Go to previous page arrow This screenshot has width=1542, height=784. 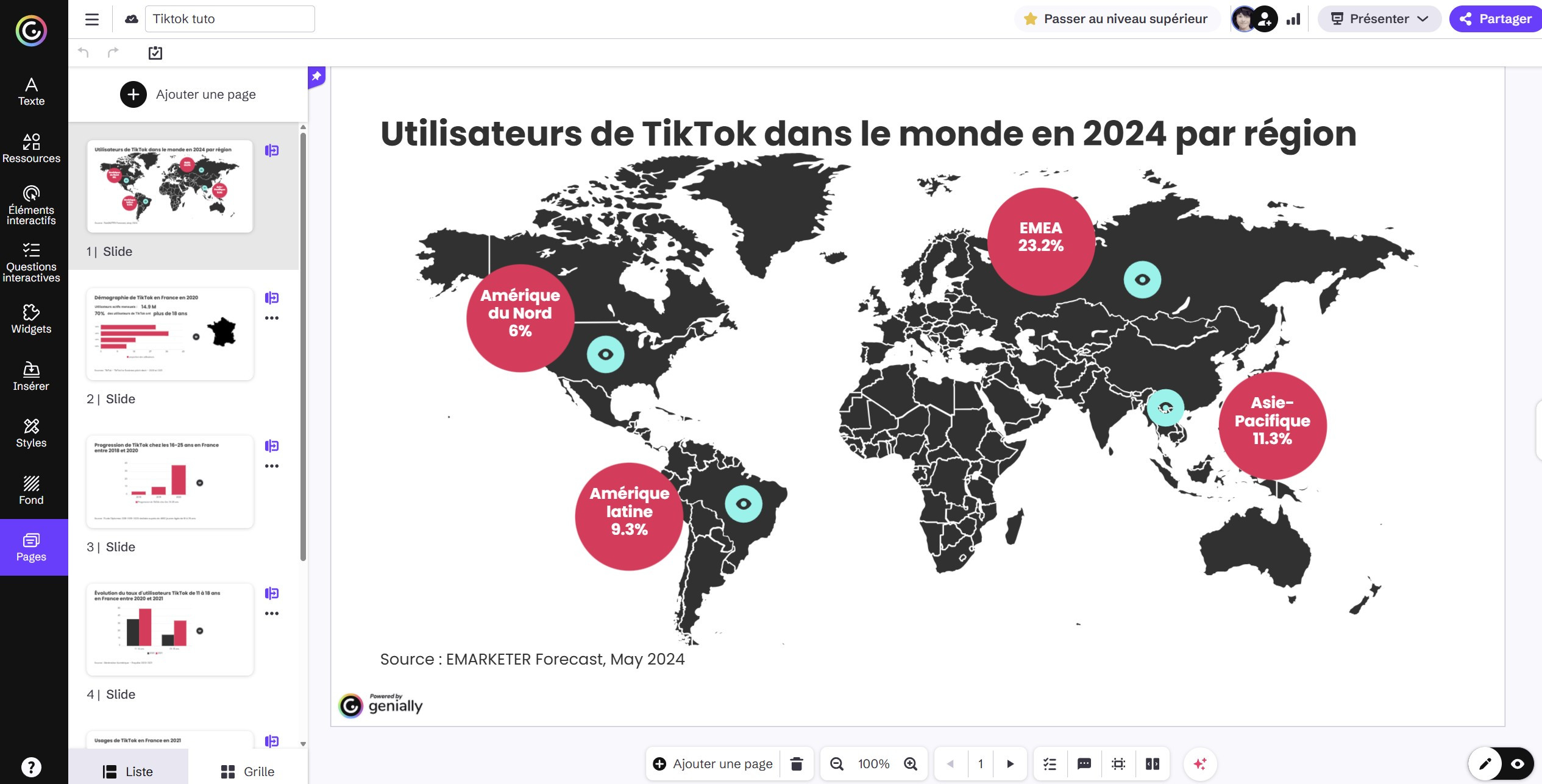click(950, 764)
